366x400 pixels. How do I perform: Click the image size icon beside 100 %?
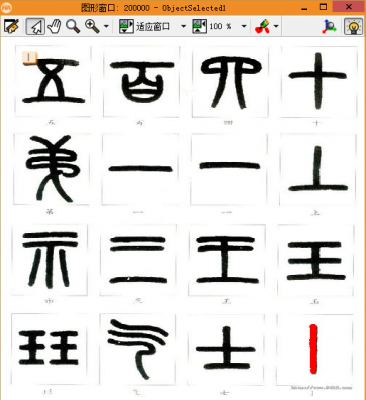point(199,26)
